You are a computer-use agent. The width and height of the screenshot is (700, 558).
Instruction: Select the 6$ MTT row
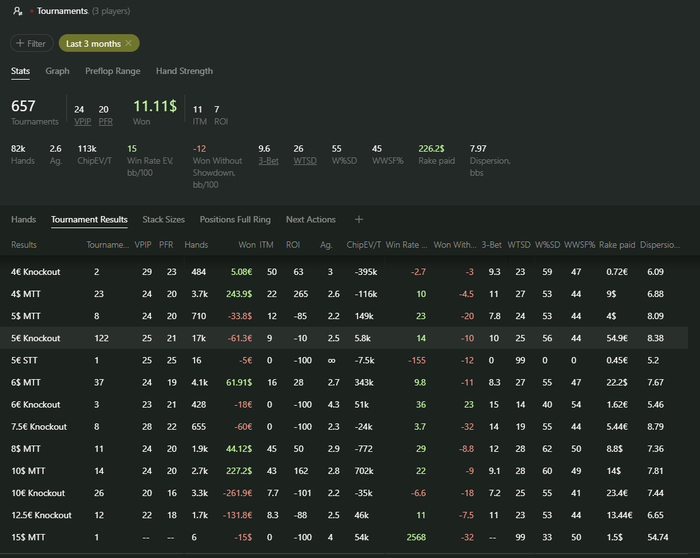pyautogui.click(x=344, y=383)
